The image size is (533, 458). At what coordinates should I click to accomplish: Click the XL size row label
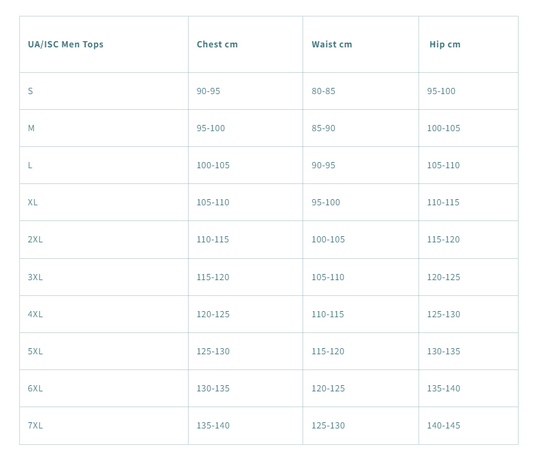tap(33, 202)
